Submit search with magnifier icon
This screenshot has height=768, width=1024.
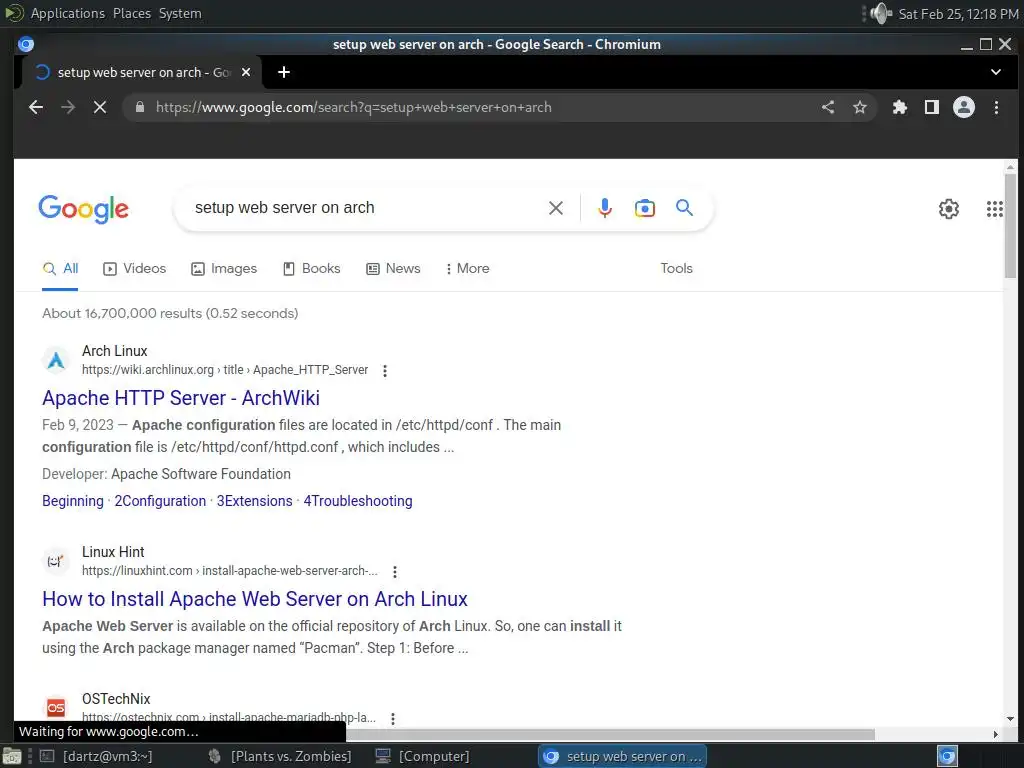(684, 208)
